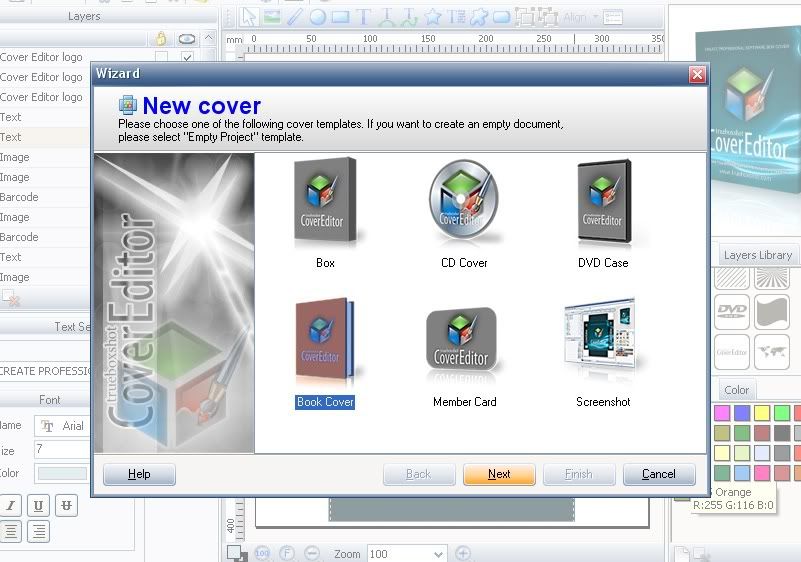Click the lock column icon in Layers panel
This screenshot has width=801, height=562.
pos(161,38)
